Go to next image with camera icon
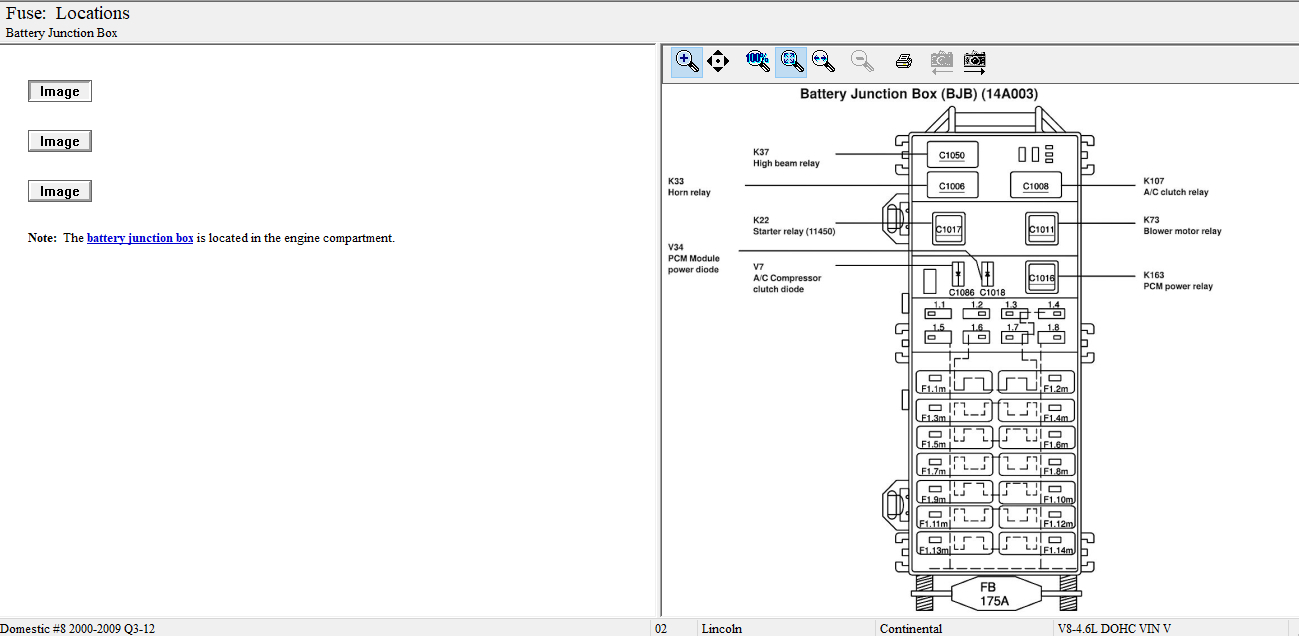The height and width of the screenshot is (636, 1299). click(x=975, y=61)
